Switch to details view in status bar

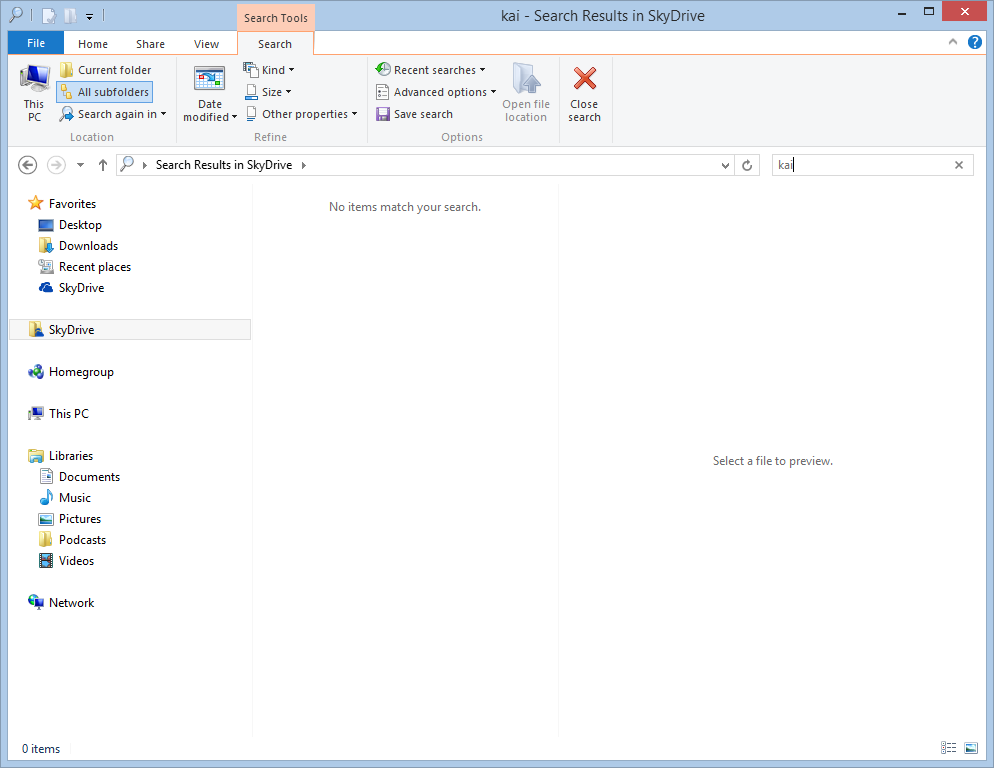coord(948,748)
